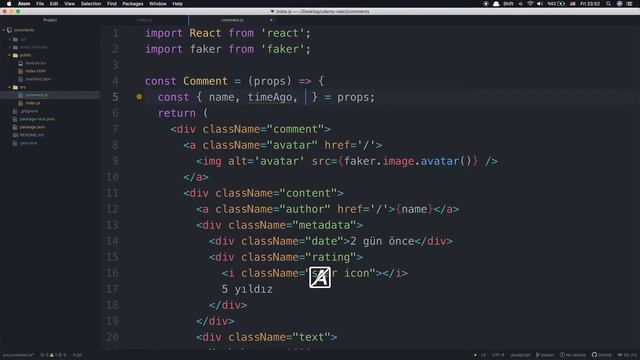Viewport: 640px width, 360px height.
Task: Click the Project panel header
Action: pyautogui.click(x=50, y=20)
